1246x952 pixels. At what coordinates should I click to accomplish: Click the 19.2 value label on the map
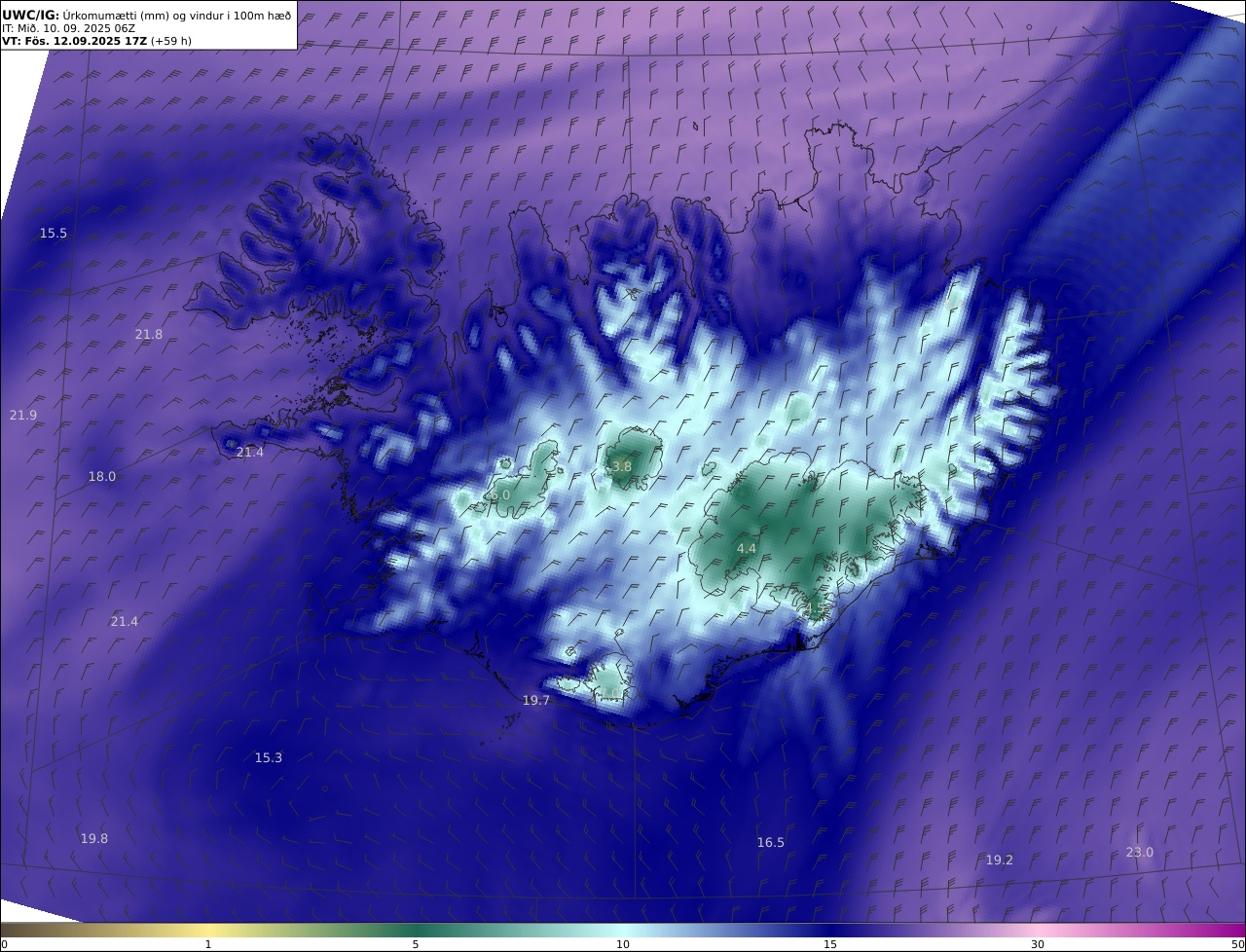1000,860
